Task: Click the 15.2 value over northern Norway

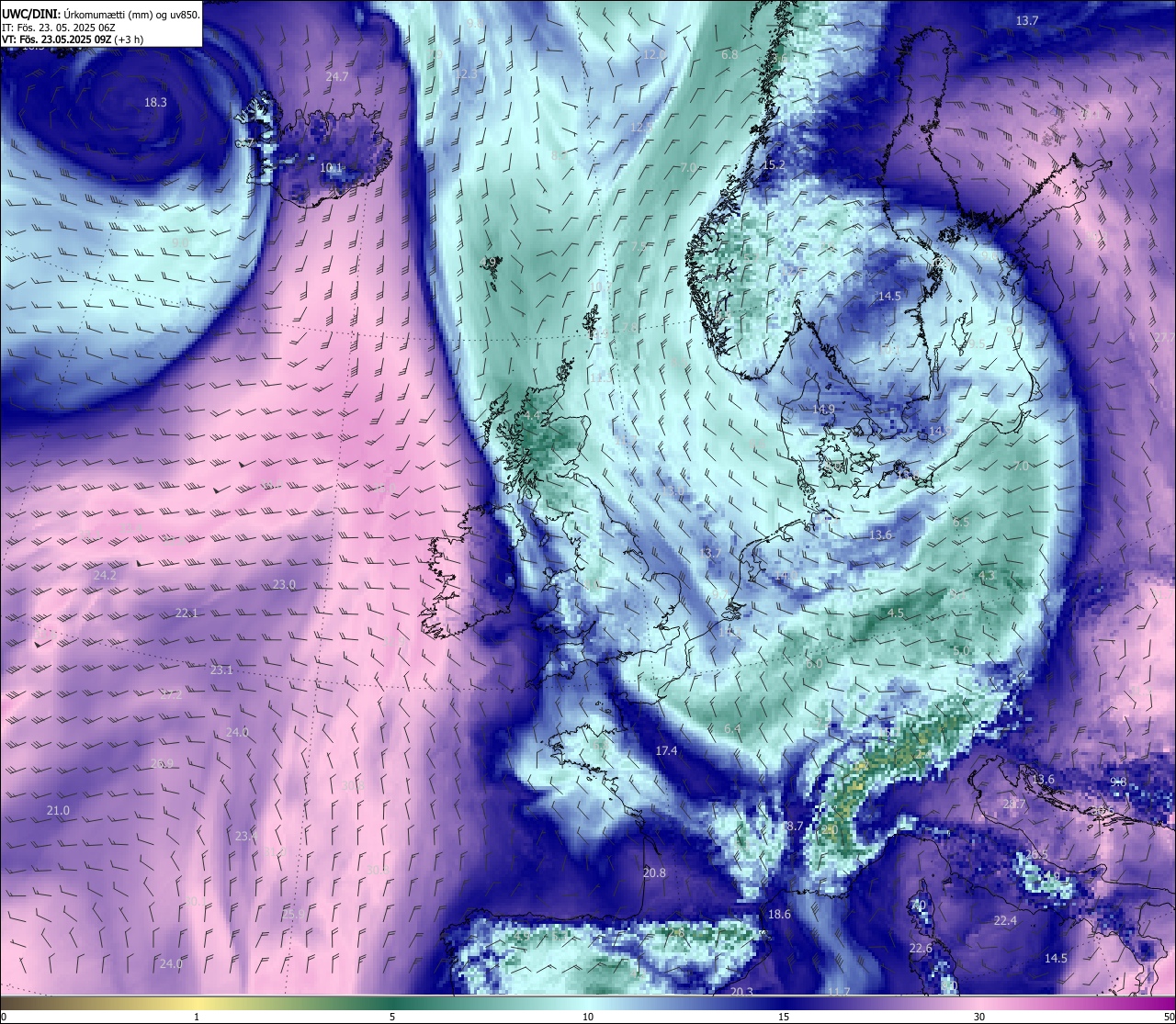Action: click(775, 165)
